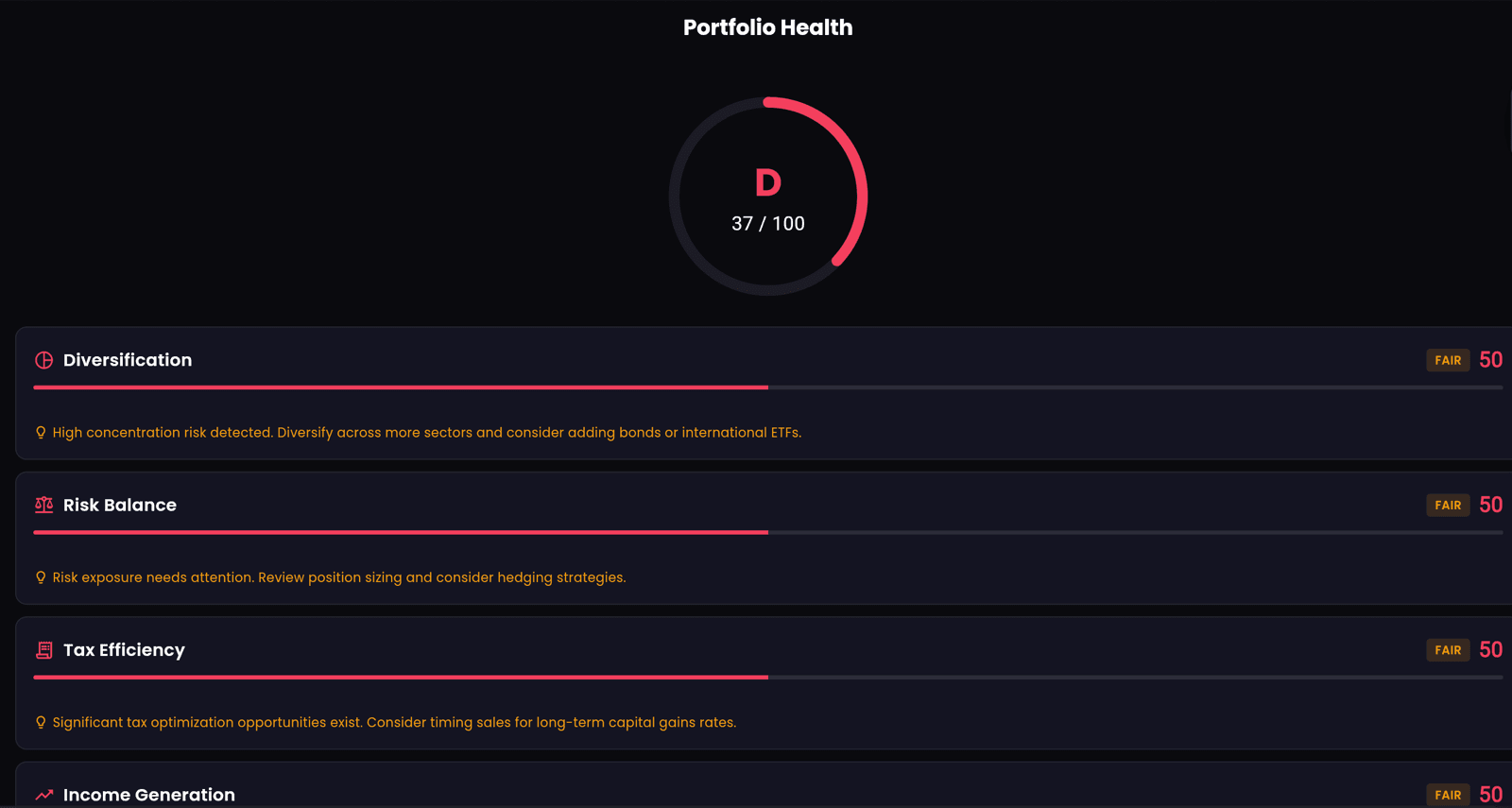Click the lightbulb icon beside the concentration risk tip

[x=41, y=433]
